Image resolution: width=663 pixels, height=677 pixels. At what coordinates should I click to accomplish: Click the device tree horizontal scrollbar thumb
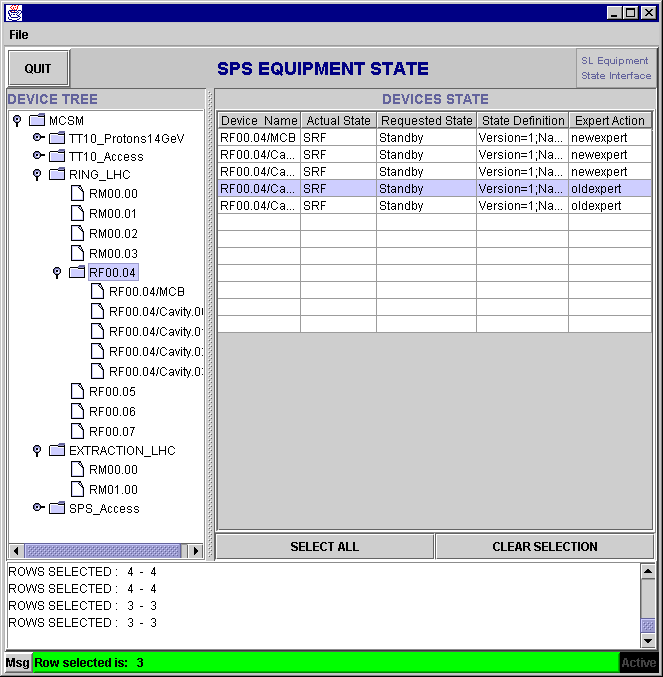pyautogui.click(x=103, y=551)
